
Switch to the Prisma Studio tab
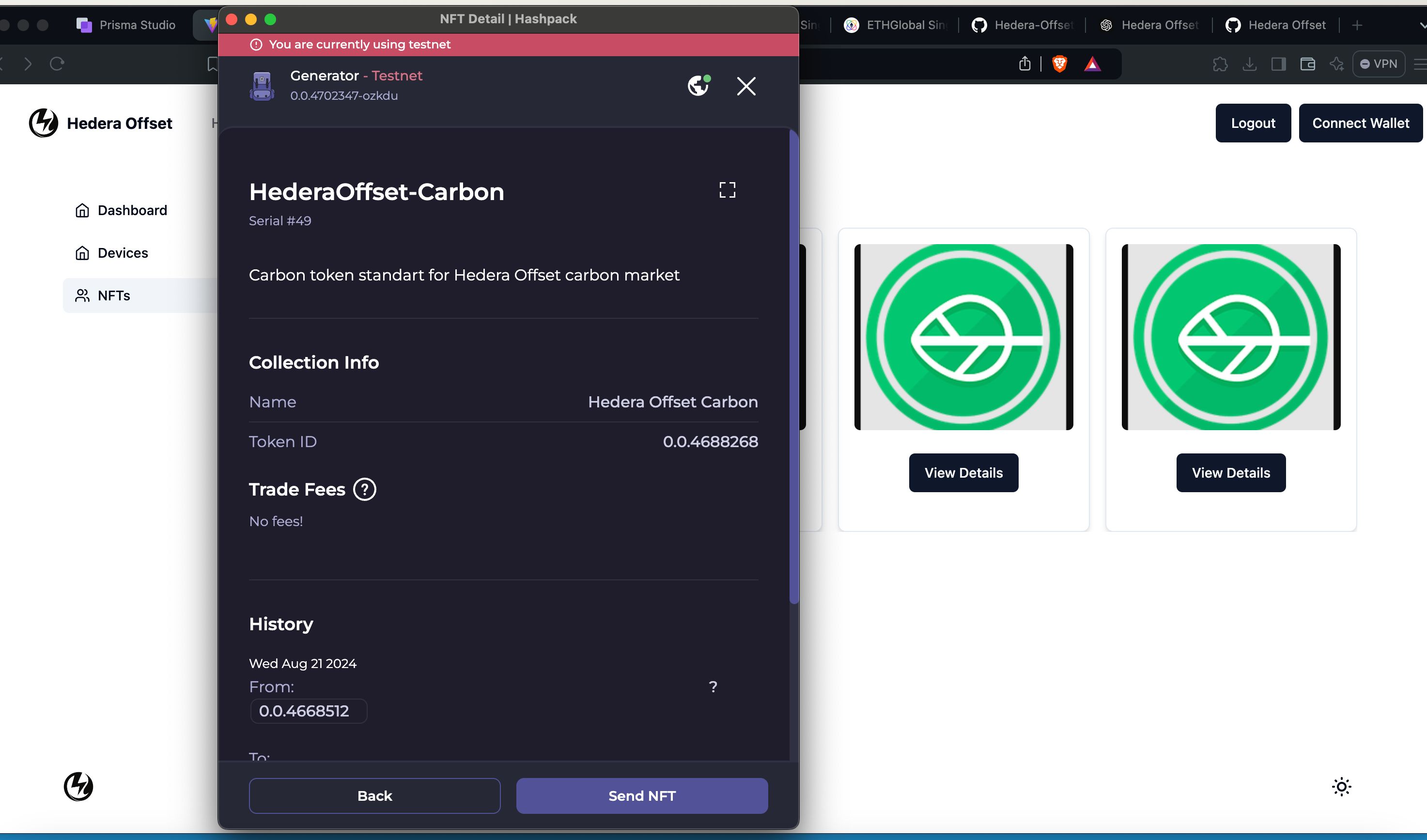(126, 25)
